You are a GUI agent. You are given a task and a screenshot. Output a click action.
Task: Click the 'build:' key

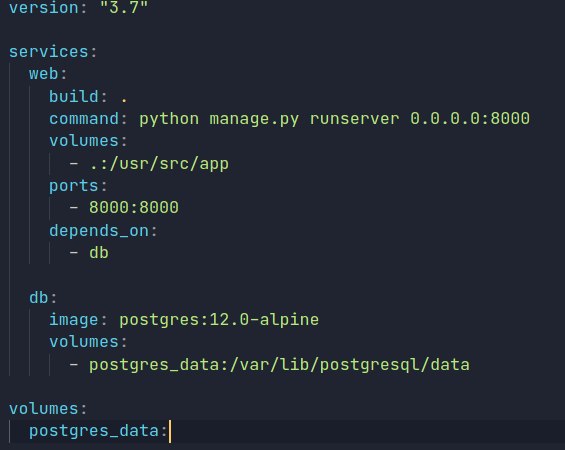pyautogui.click(x=78, y=97)
